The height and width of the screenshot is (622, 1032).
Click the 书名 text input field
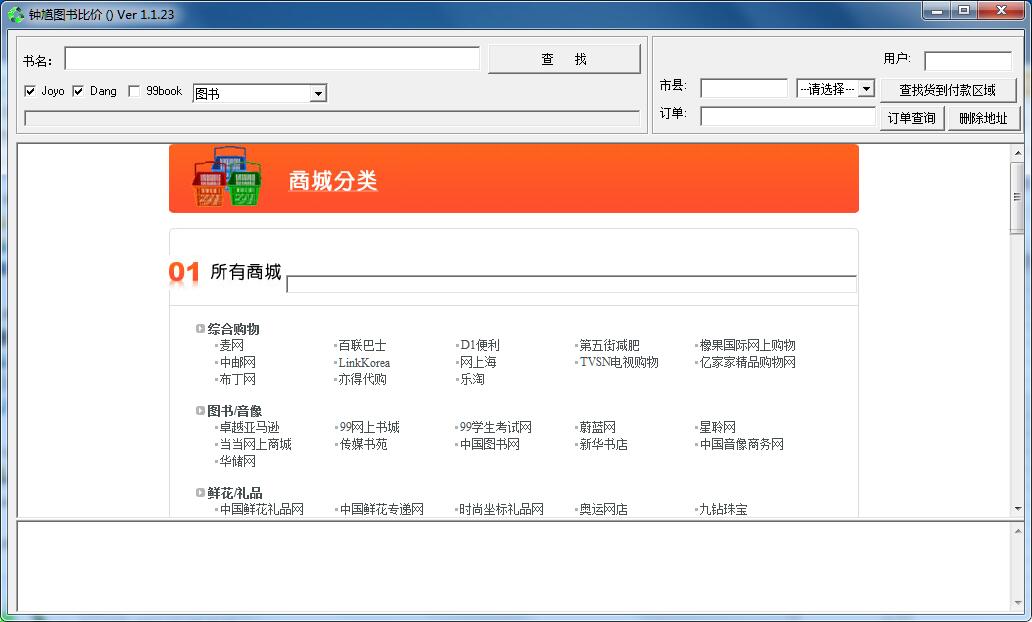tap(272, 59)
